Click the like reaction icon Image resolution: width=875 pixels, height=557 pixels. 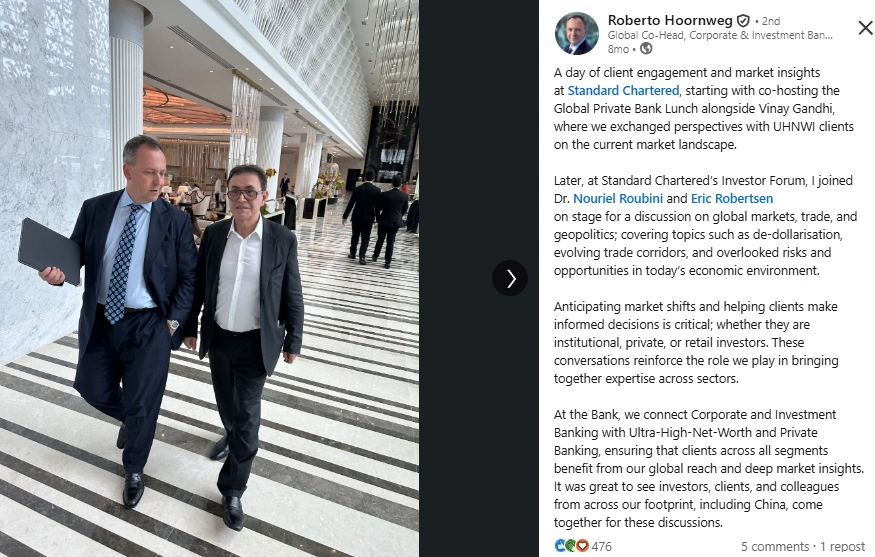(x=560, y=545)
